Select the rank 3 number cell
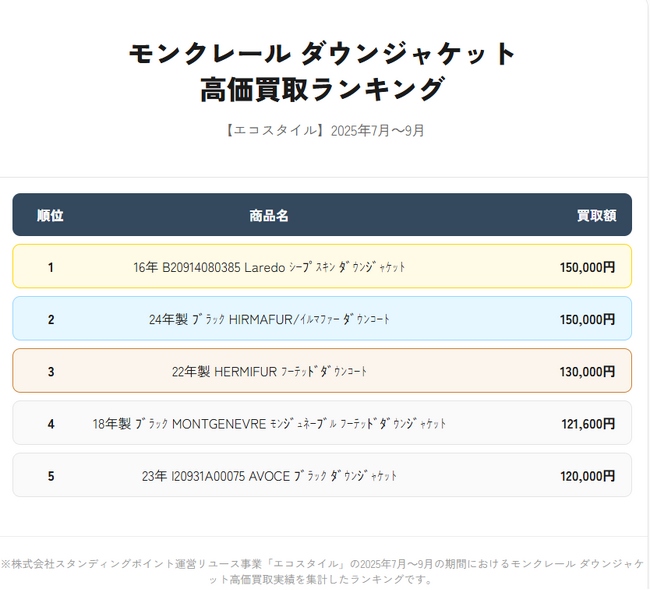The height and width of the screenshot is (590, 650). [50, 371]
